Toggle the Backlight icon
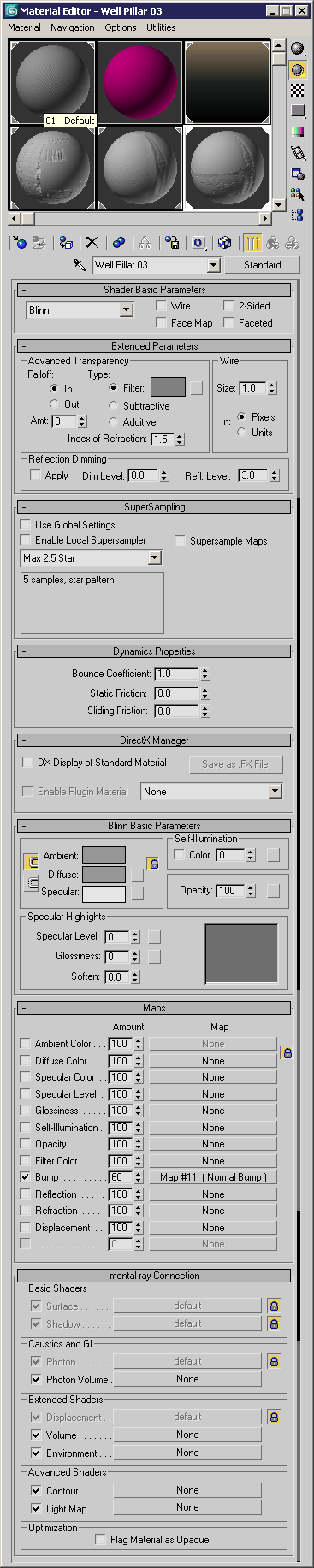This screenshot has height=1568, width=314. [298, 69]
